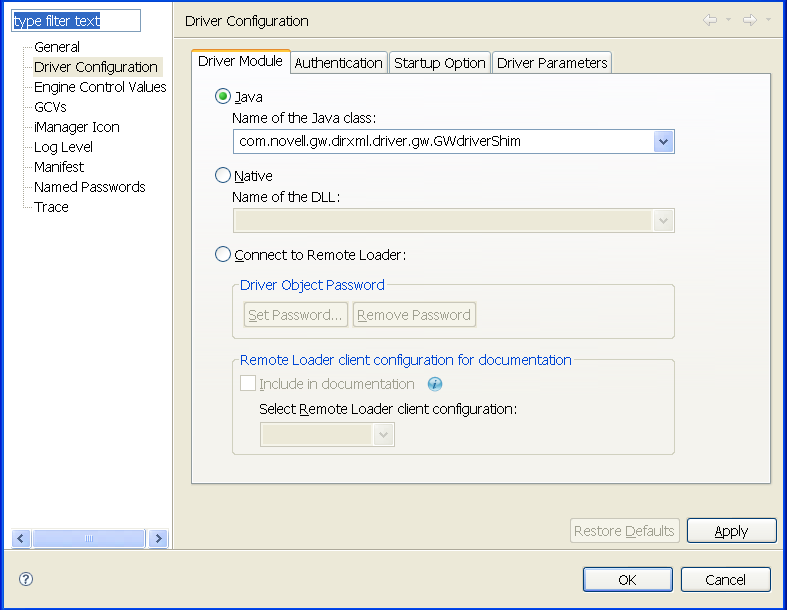Click the tree horizontal scrollbar left arrow
This screenshot has height=610, width=787.
(x=21, y=539)
